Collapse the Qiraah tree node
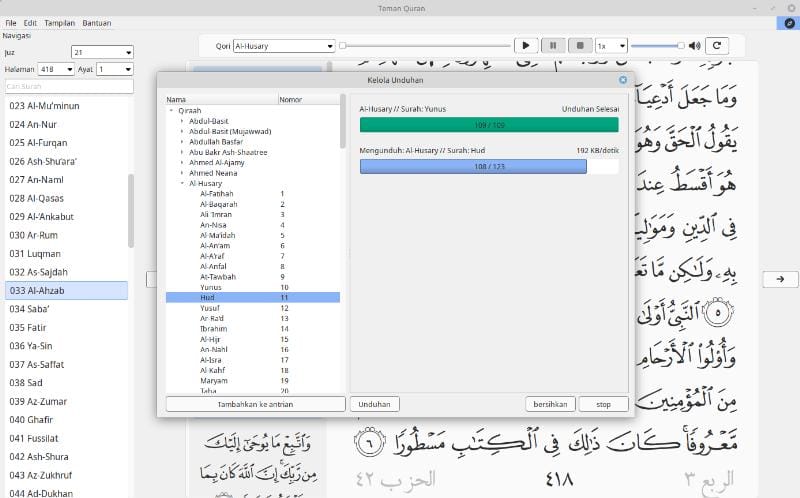Image resolution: width=800 pixels, height=498 pixels. [x=171, y=111]
